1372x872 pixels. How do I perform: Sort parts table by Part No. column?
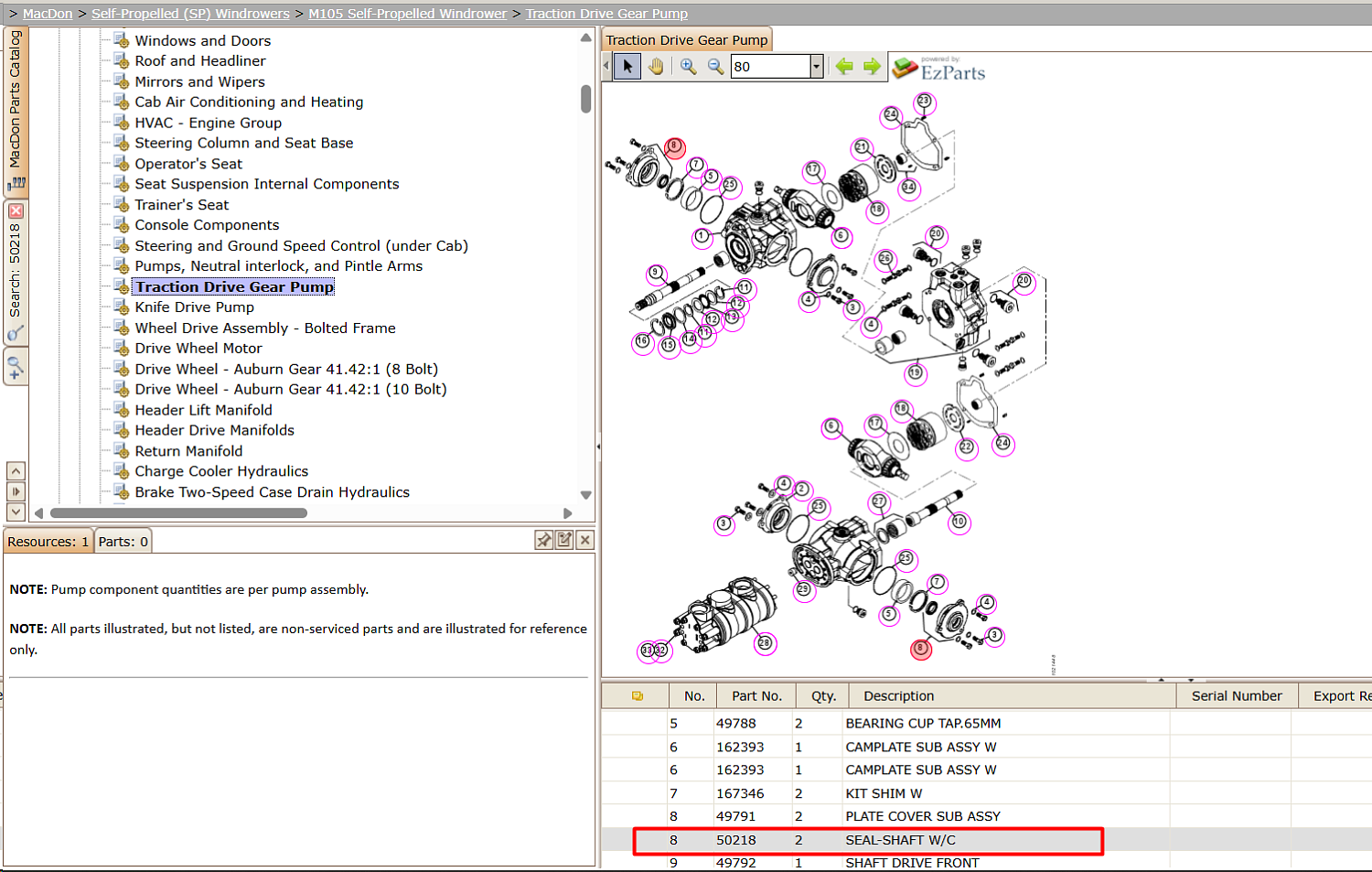(756, 696)
